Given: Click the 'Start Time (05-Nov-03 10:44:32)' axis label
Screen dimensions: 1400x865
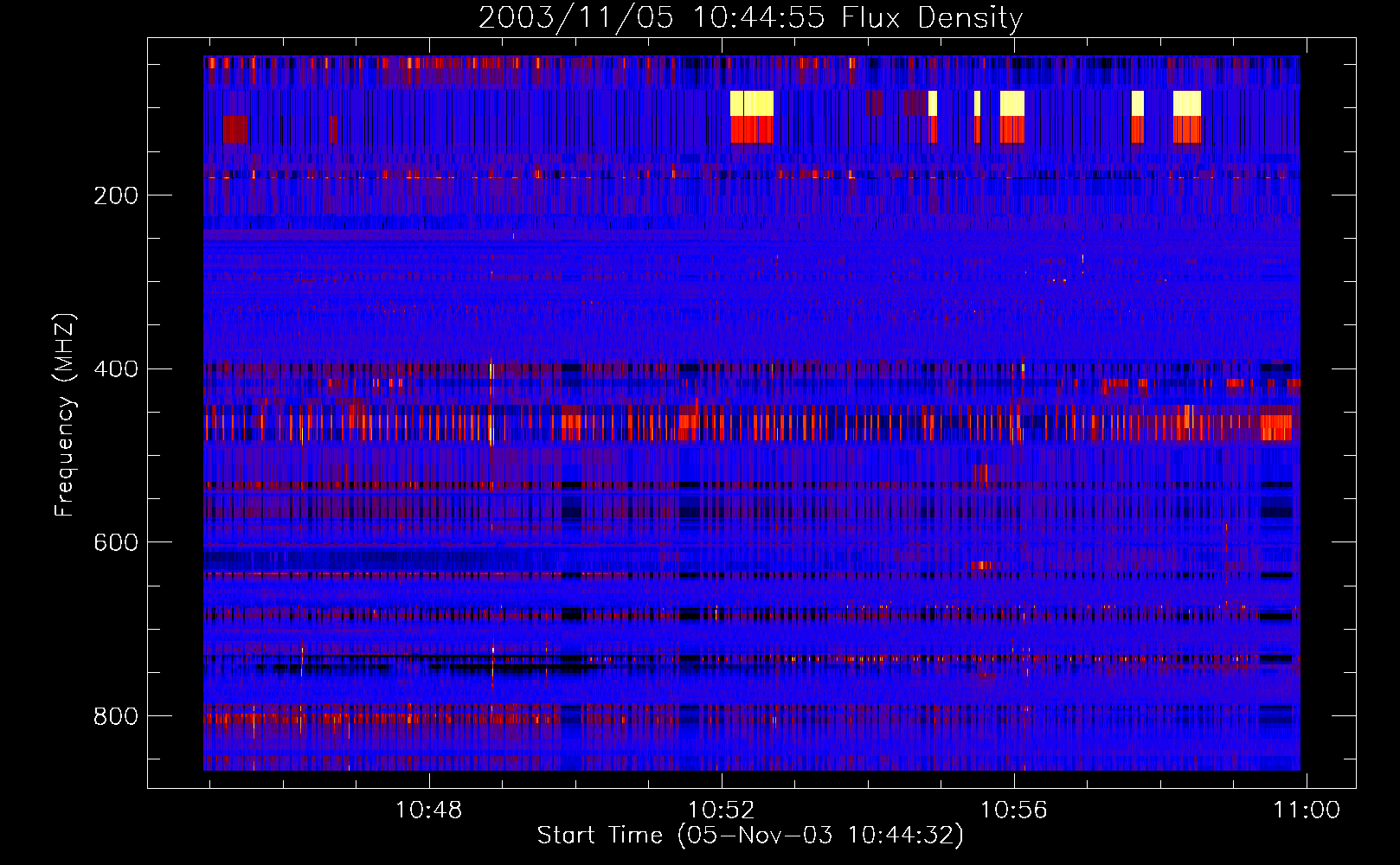Looking at the screenshot, I should point(750,836).
